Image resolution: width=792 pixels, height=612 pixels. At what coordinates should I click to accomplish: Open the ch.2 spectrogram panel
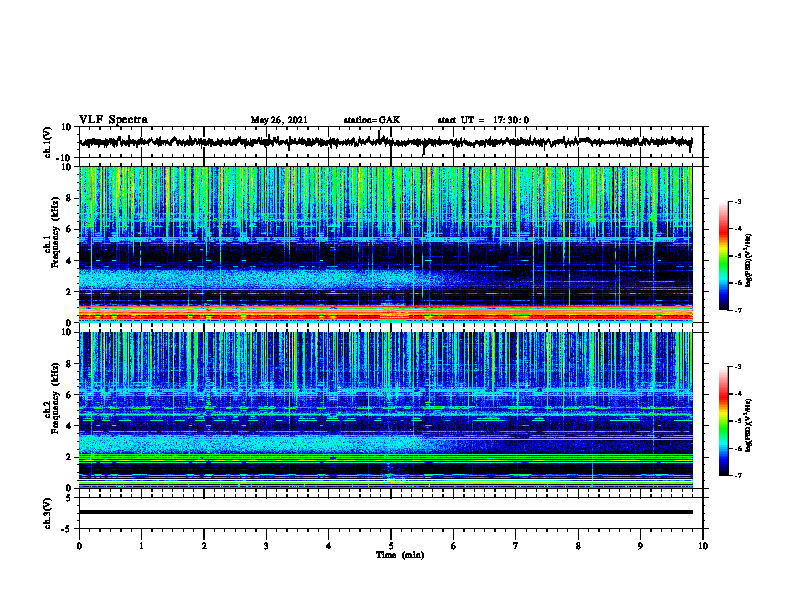click(386, 410)
